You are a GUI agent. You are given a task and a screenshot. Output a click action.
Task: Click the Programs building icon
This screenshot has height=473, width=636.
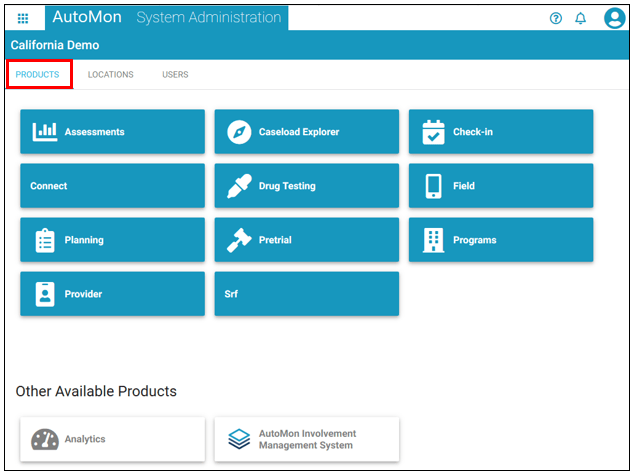coord(433,240)
